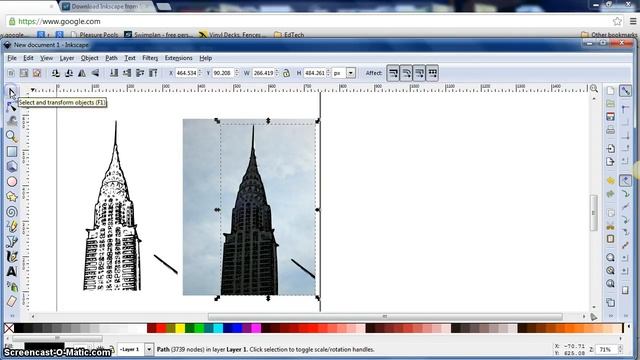Open the px units dropdown
This screenshot has height=360, width=640.
point(351,73)
